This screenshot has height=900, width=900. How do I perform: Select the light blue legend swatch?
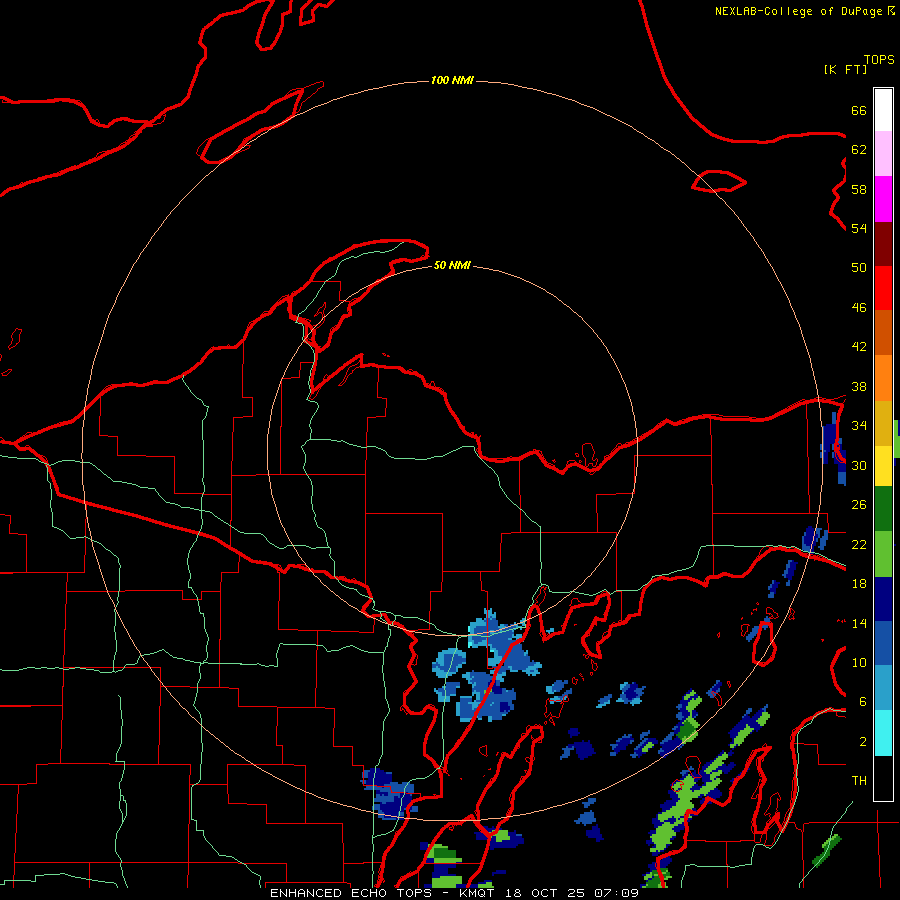coord(883,688)
